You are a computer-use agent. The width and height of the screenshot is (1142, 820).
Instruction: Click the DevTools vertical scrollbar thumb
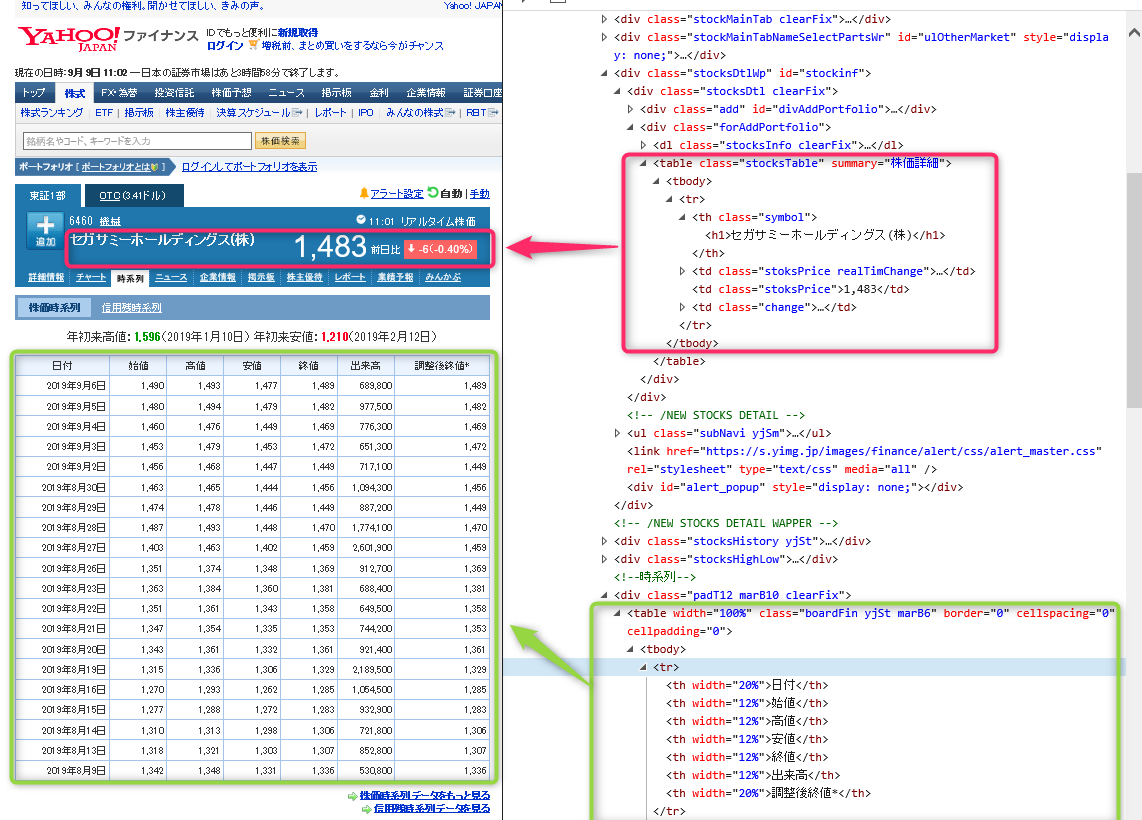coord(1134,291)
